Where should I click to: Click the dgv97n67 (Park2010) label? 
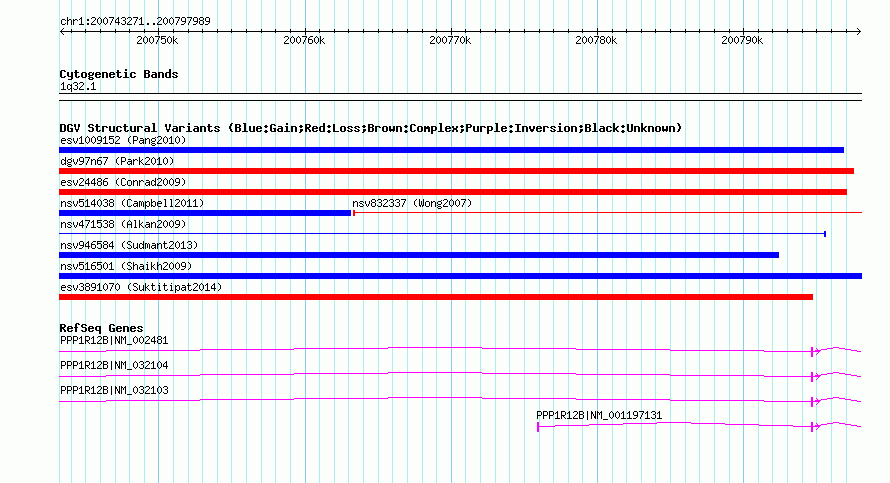pyautogui.click(x=117, y=161)
